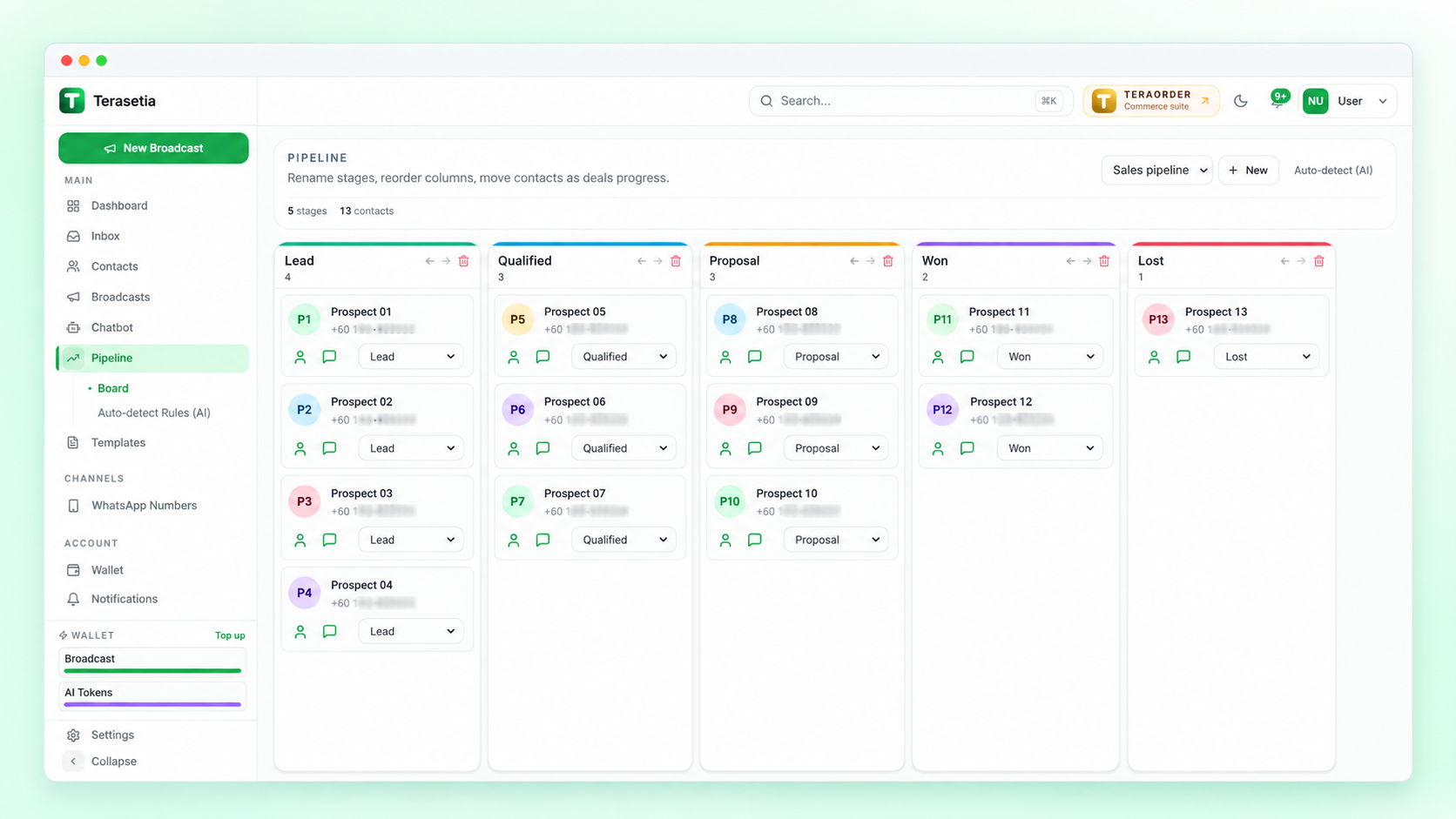1456x819 pixels.
Task: Open chat icon for Prospect 03
Action: (329, 540)
